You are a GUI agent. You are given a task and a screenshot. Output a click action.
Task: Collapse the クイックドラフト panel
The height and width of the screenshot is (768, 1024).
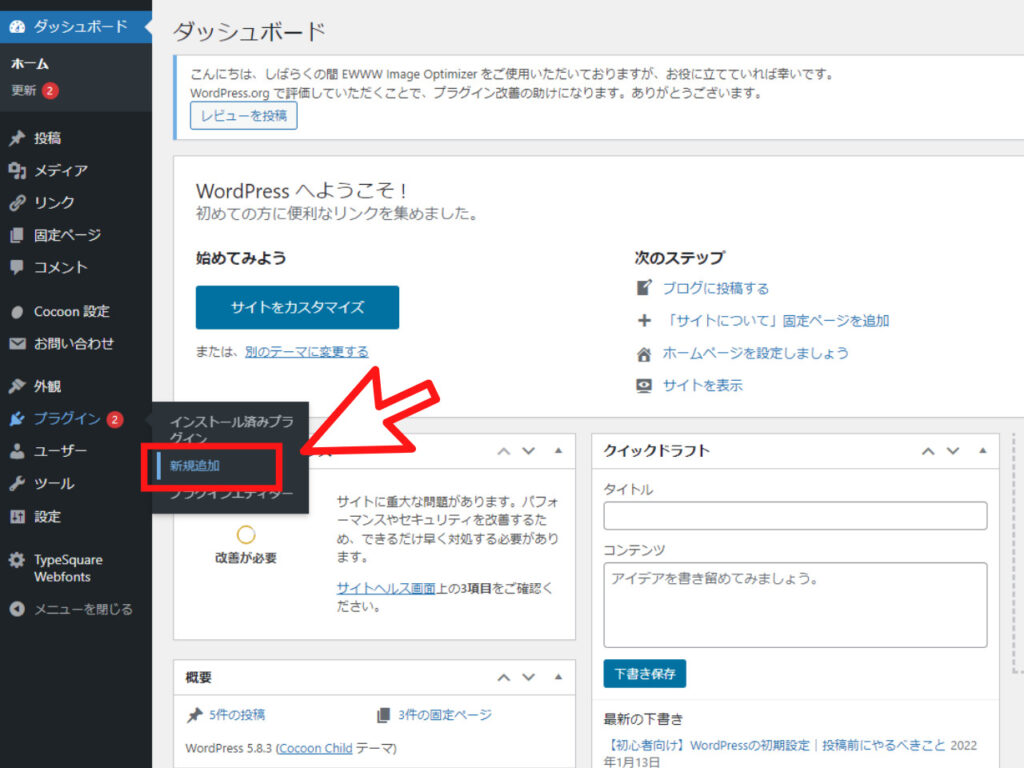pos(983,451)
